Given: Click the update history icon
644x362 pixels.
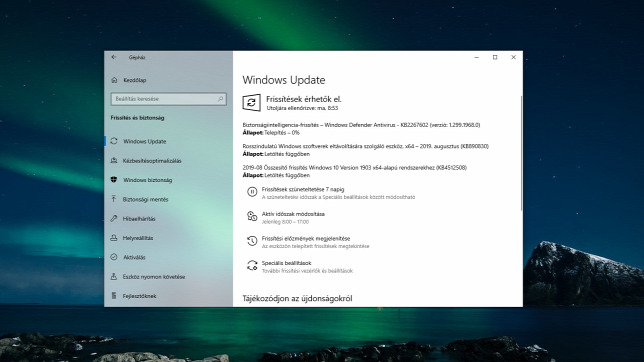Looking at the screenshot, I should [252, 241].
